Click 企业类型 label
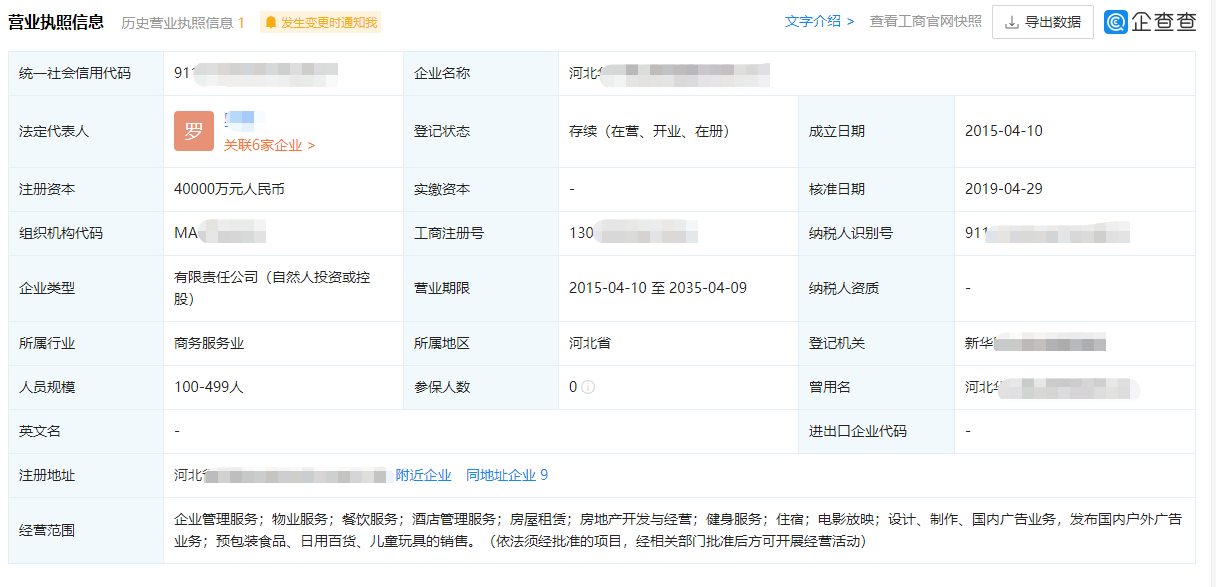1216x587 pixels. click(x=47, y=288)
